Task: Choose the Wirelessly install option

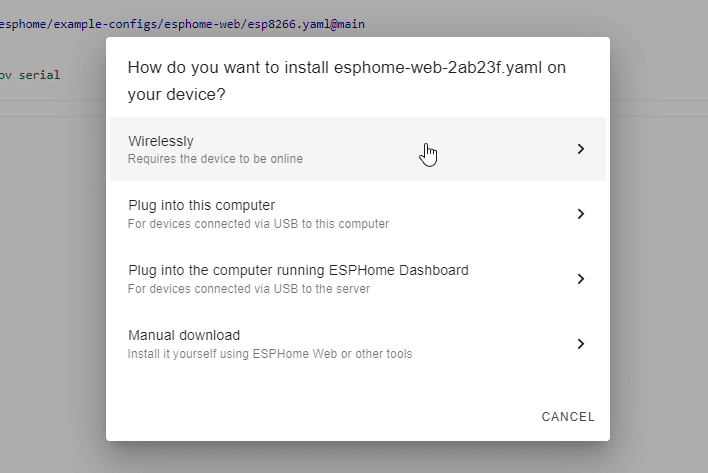Action: pos(358,149)
